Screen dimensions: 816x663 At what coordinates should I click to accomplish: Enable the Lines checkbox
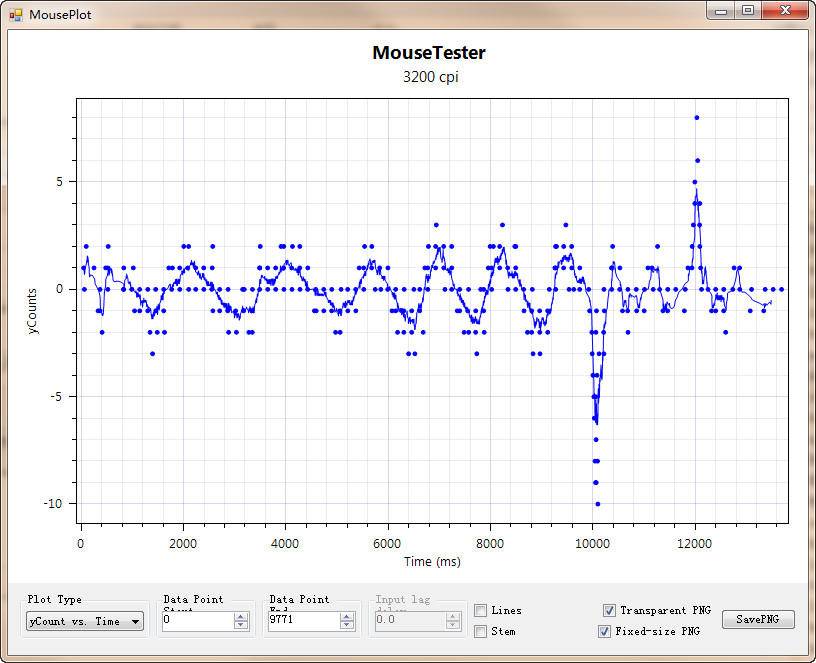click(x=481, y=610)
